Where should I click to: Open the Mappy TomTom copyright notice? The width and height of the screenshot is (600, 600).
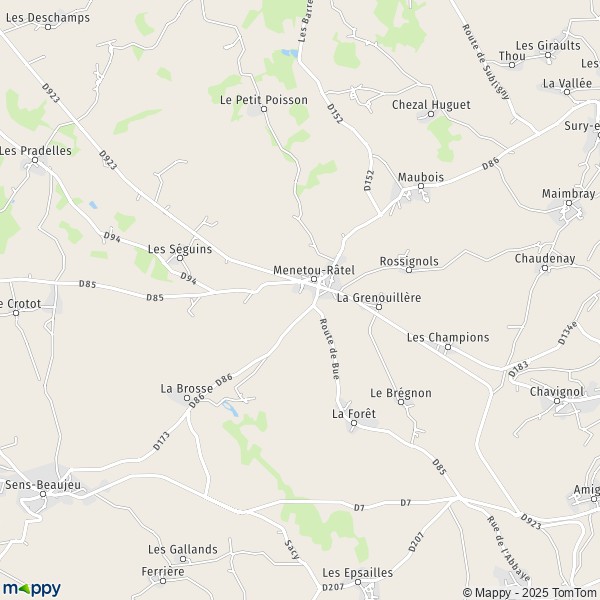(531, 593)
